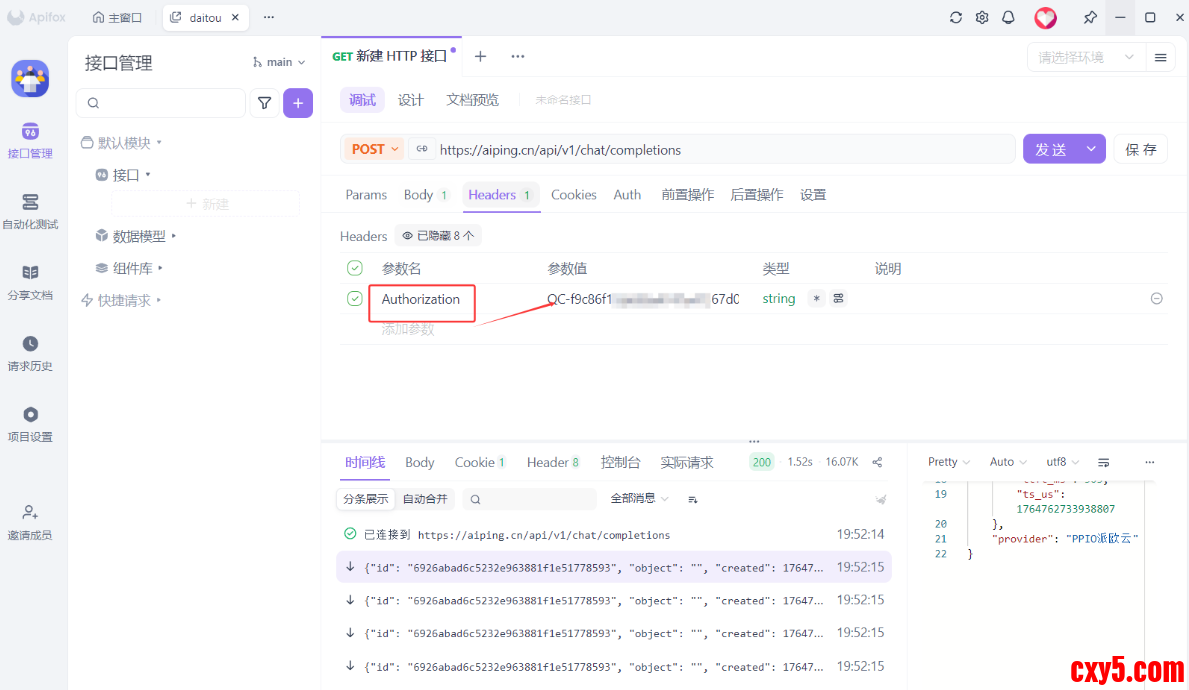This screenshot has height=690, width=1189.
Task: Show the 8 hidden headers
Action: tap(438, 236)
